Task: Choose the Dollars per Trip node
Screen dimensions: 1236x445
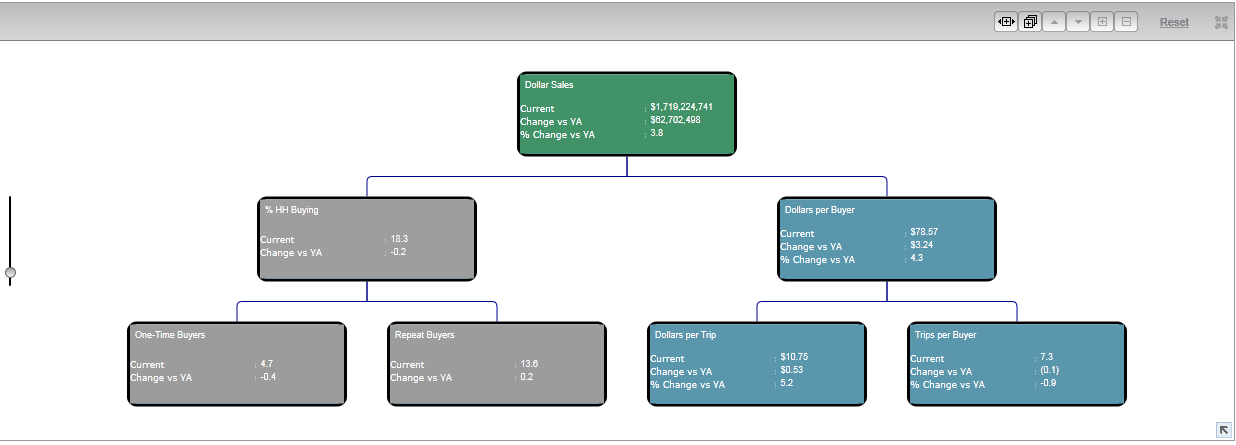Action: [757, 364]
